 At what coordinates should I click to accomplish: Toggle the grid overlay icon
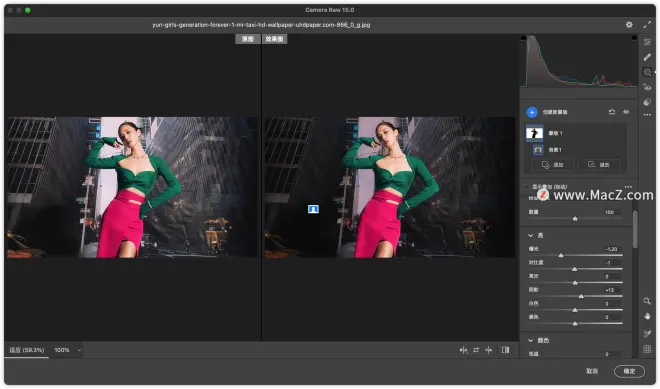(647, 349)
